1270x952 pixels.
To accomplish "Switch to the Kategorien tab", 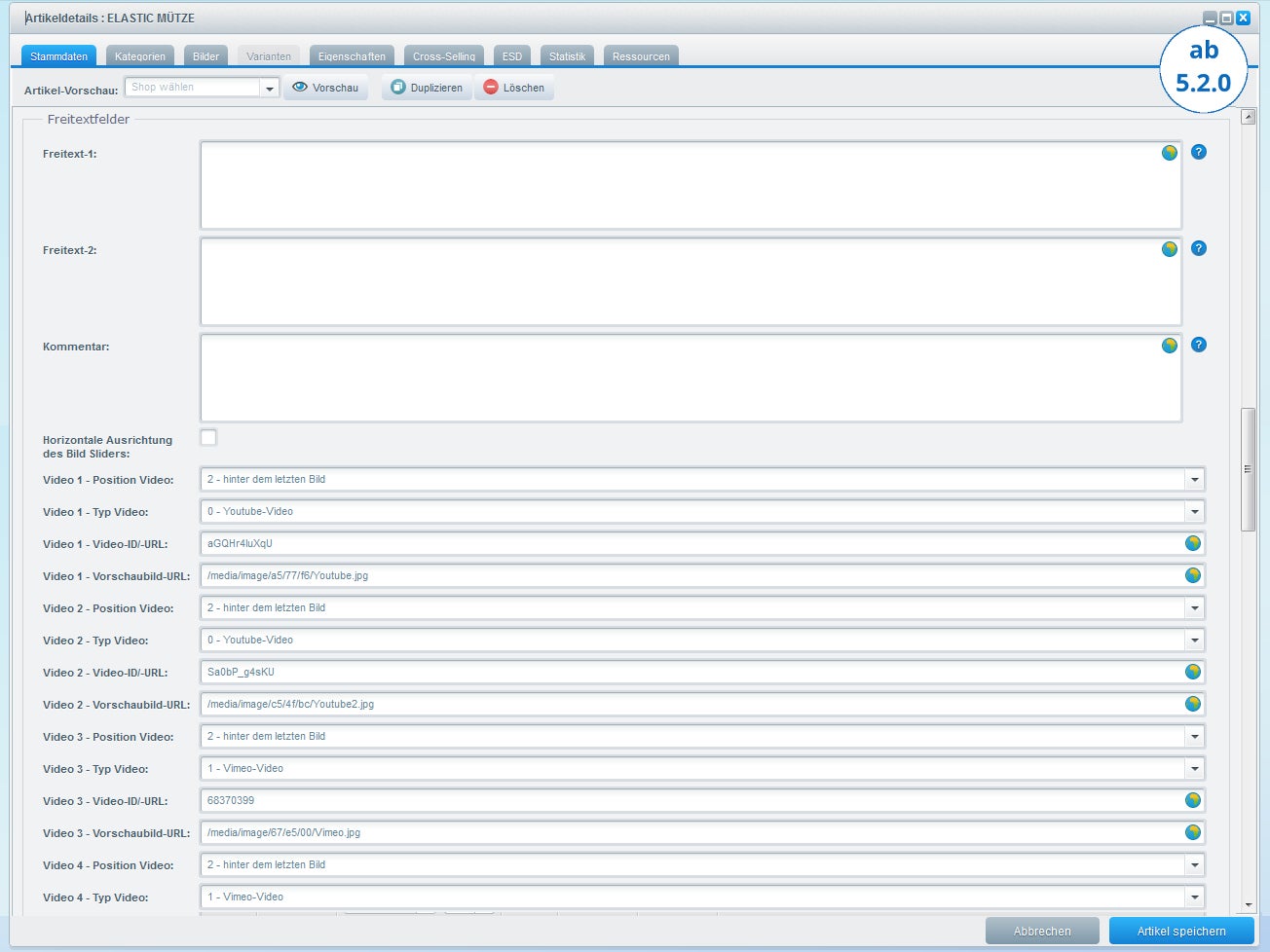I will [140, 56].
